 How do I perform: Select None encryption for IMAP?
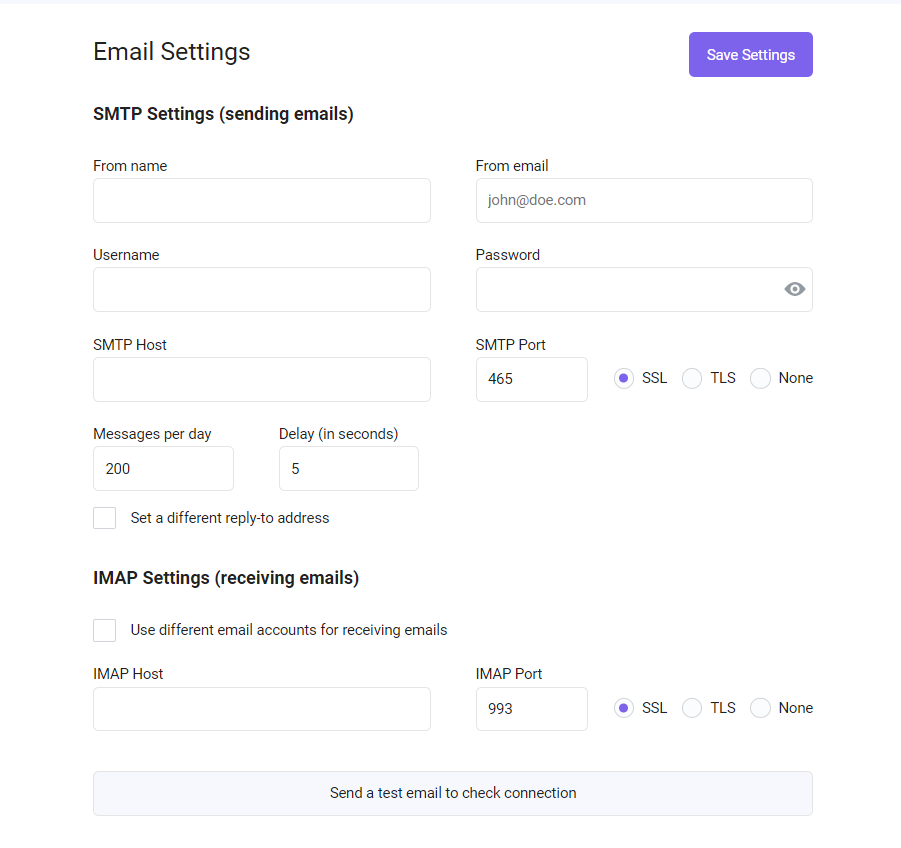(760, 708)
